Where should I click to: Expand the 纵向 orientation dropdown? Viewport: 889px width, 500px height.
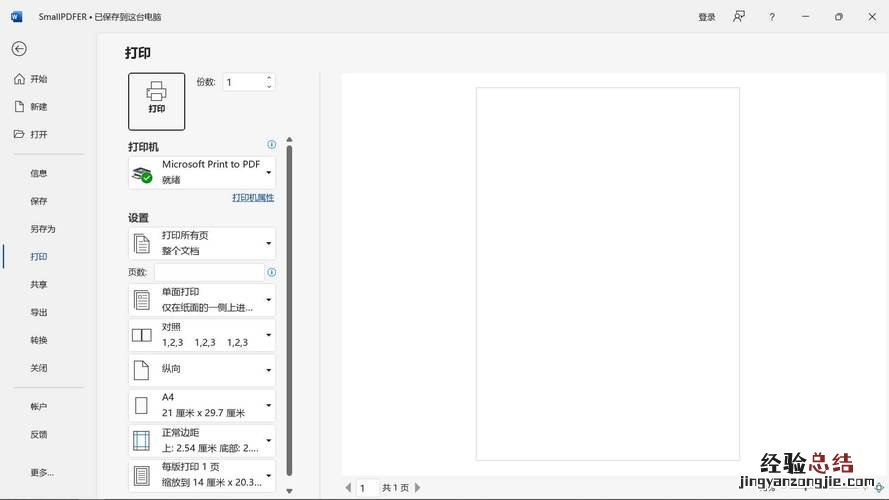point(202,370)
